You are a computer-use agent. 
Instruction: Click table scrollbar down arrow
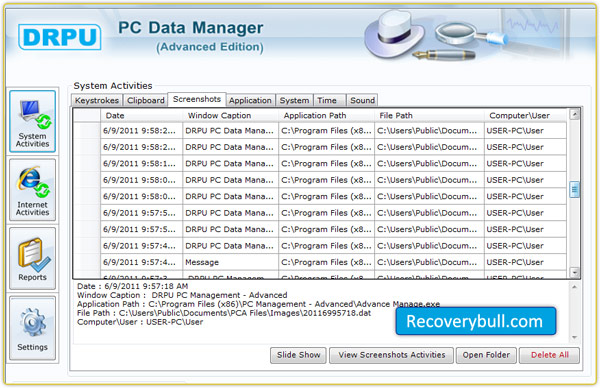[x=574, y=272]
